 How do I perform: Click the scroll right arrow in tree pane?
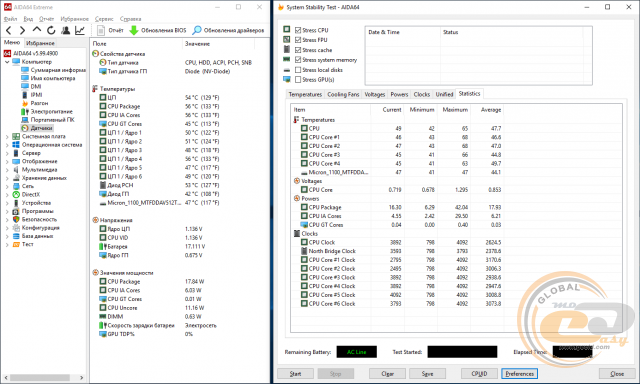pyautogui.click(x=81, y=377)
